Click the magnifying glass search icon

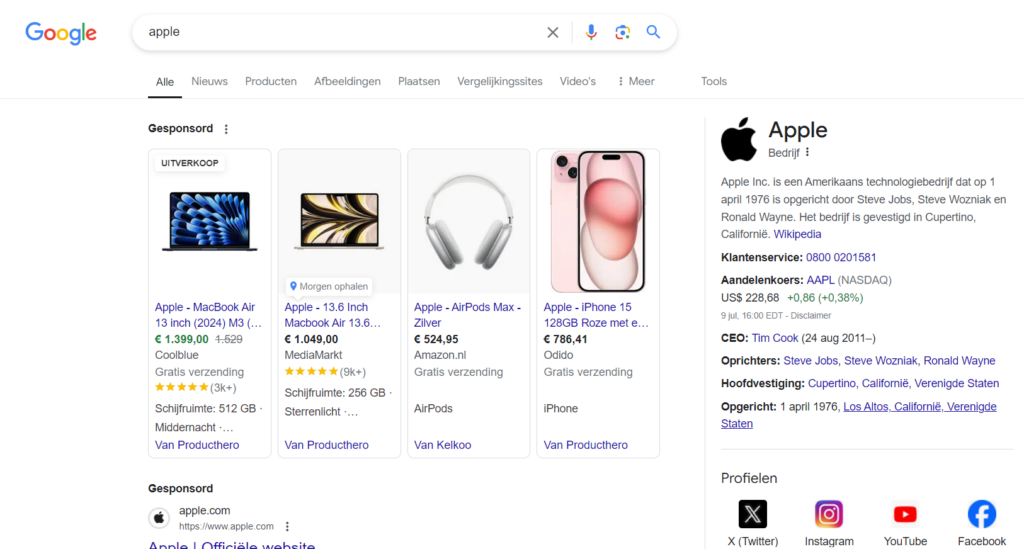click(x=653, y=32)
